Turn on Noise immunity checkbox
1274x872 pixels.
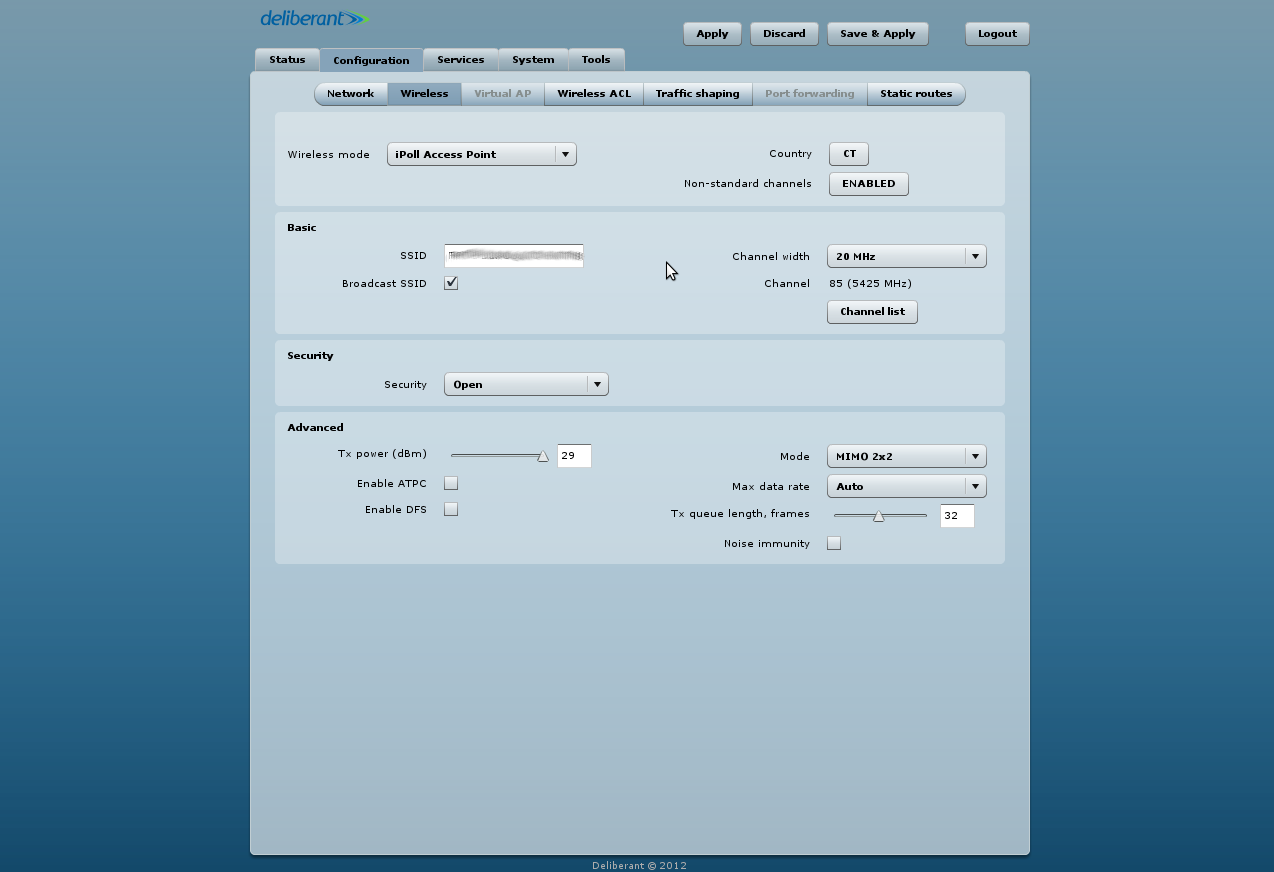coord(834,543)
